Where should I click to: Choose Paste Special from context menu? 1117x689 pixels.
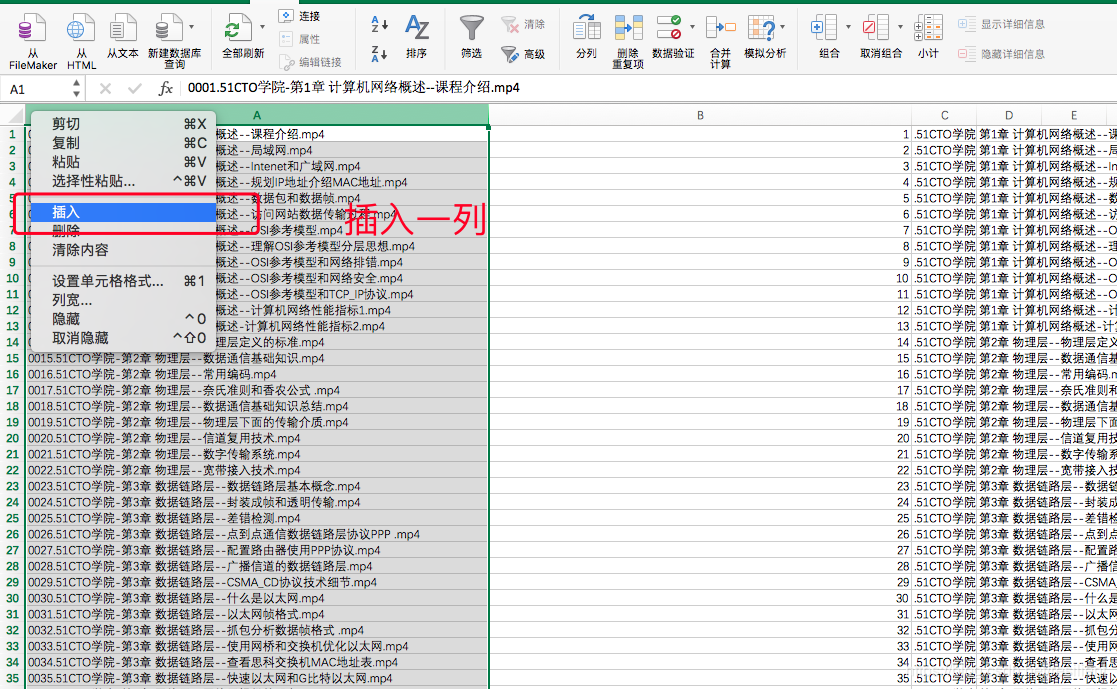(x=123, y=182)
